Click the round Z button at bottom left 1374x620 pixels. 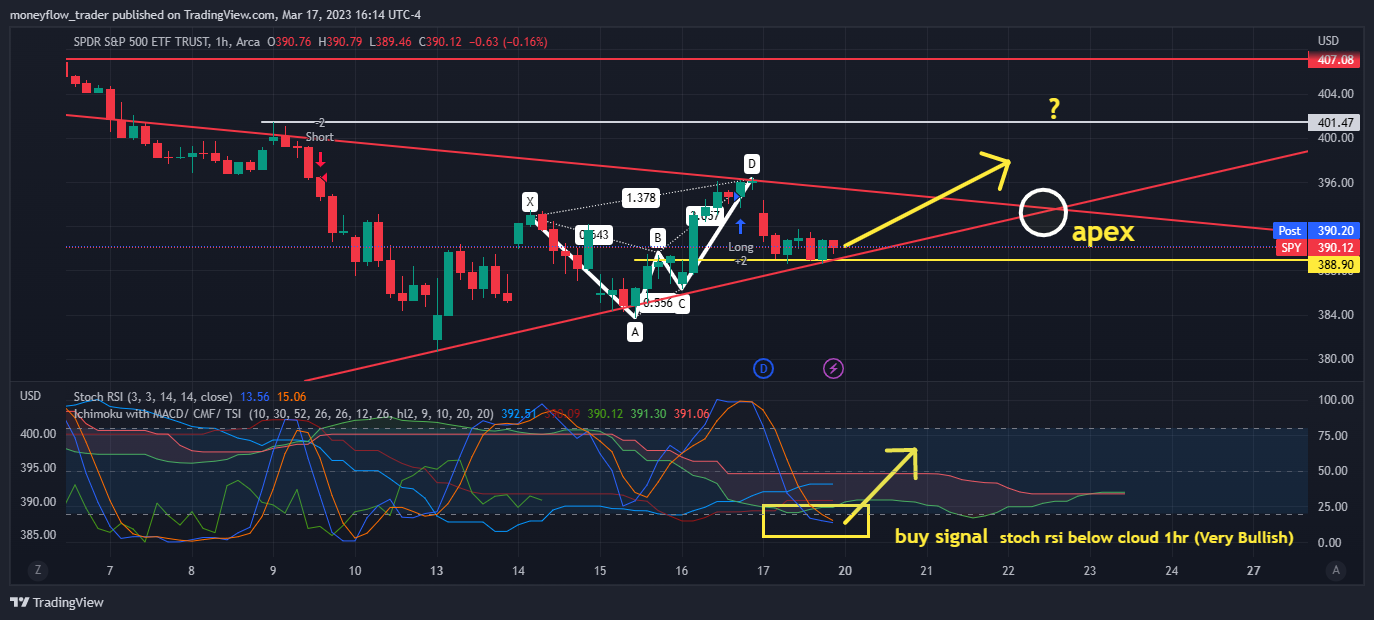[x=38, y=570]
